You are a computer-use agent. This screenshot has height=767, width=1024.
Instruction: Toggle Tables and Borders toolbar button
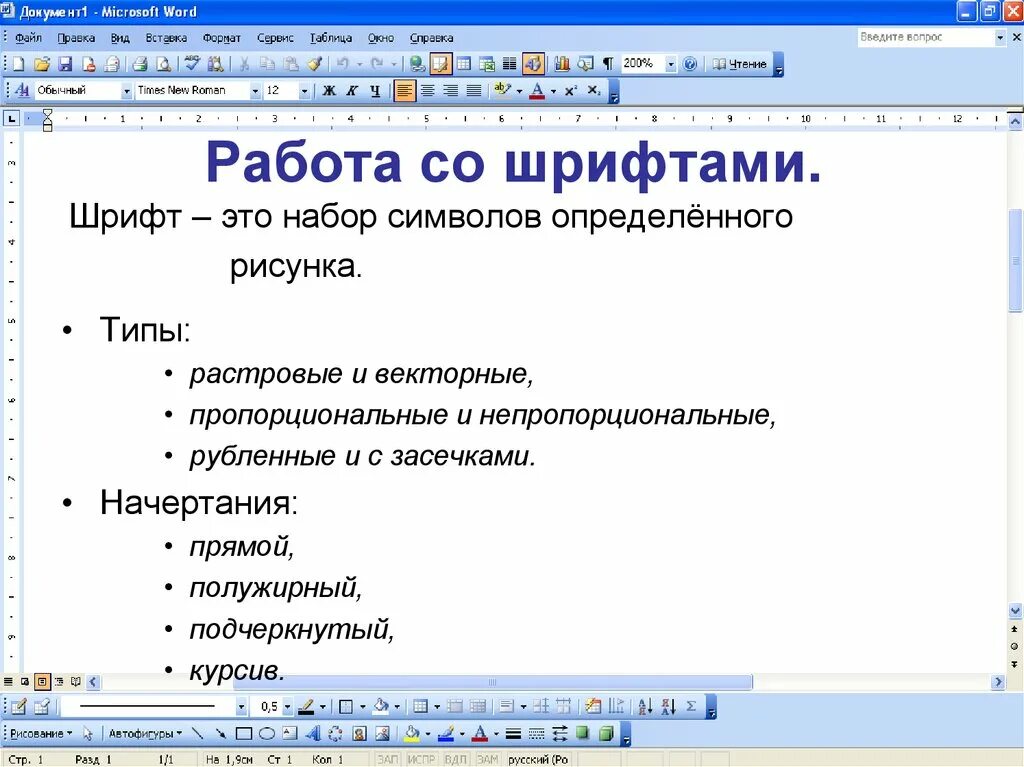[440, 64]
